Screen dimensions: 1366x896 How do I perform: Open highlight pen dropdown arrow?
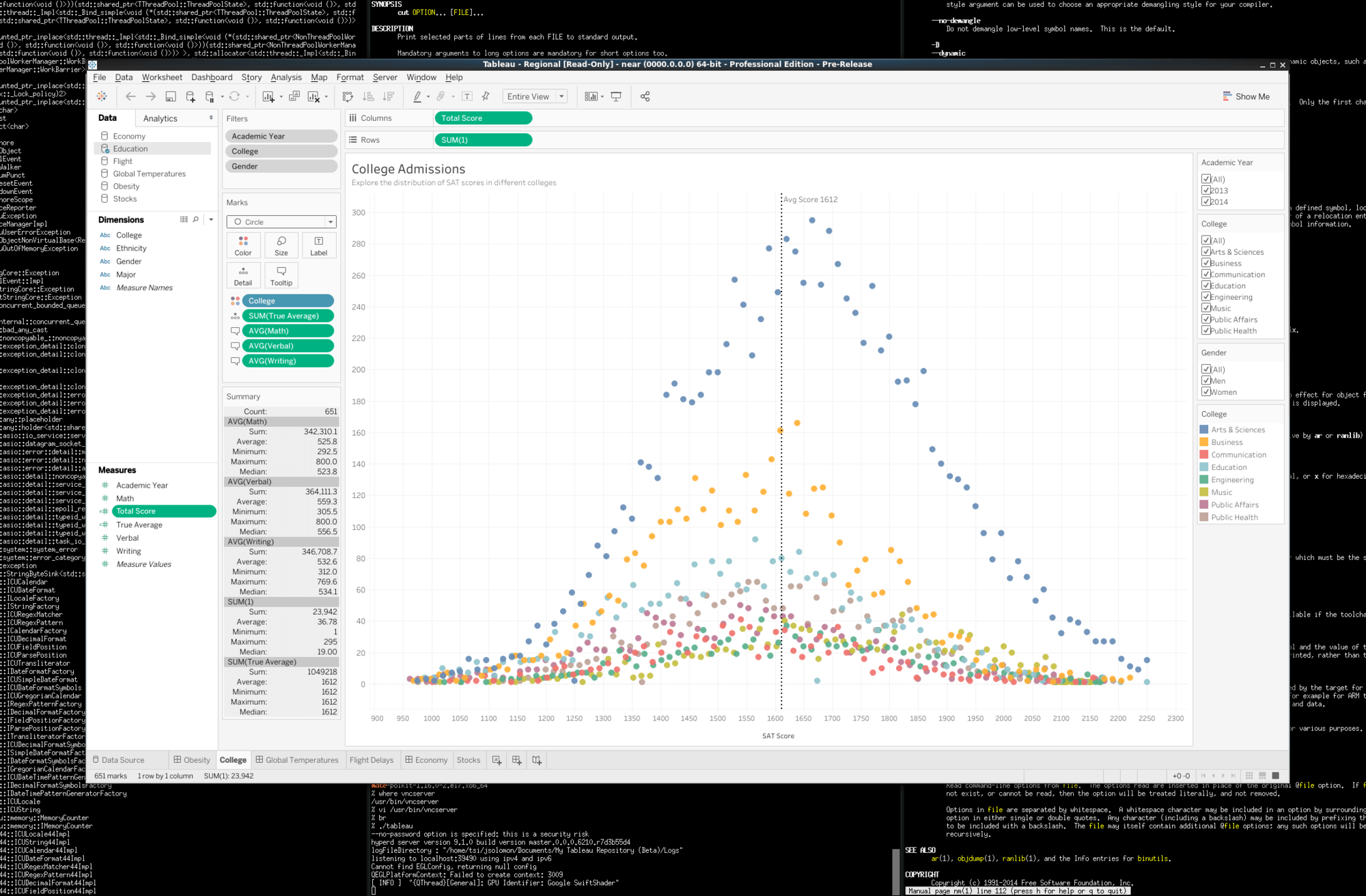tap(428, 97)
